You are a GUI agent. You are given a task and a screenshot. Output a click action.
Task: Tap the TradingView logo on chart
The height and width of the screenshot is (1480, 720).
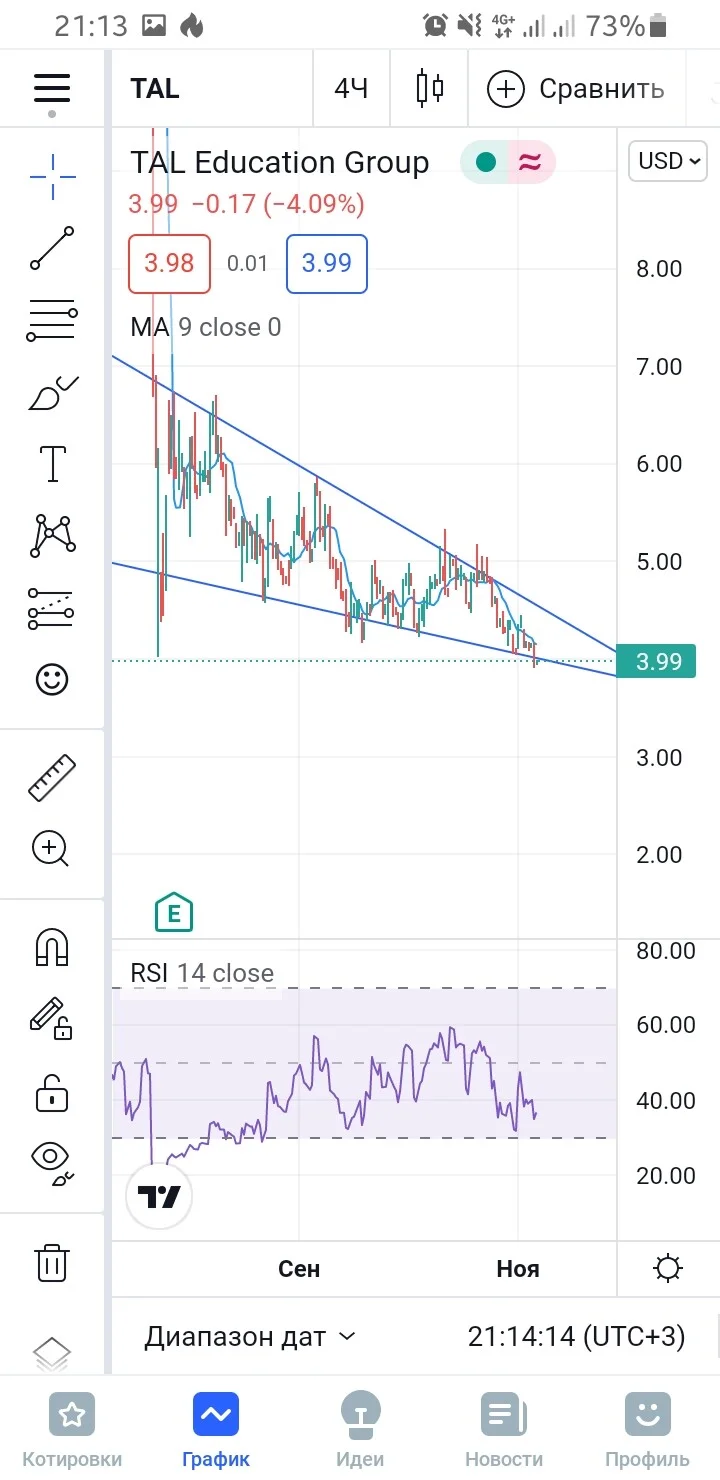point(159,1196)
